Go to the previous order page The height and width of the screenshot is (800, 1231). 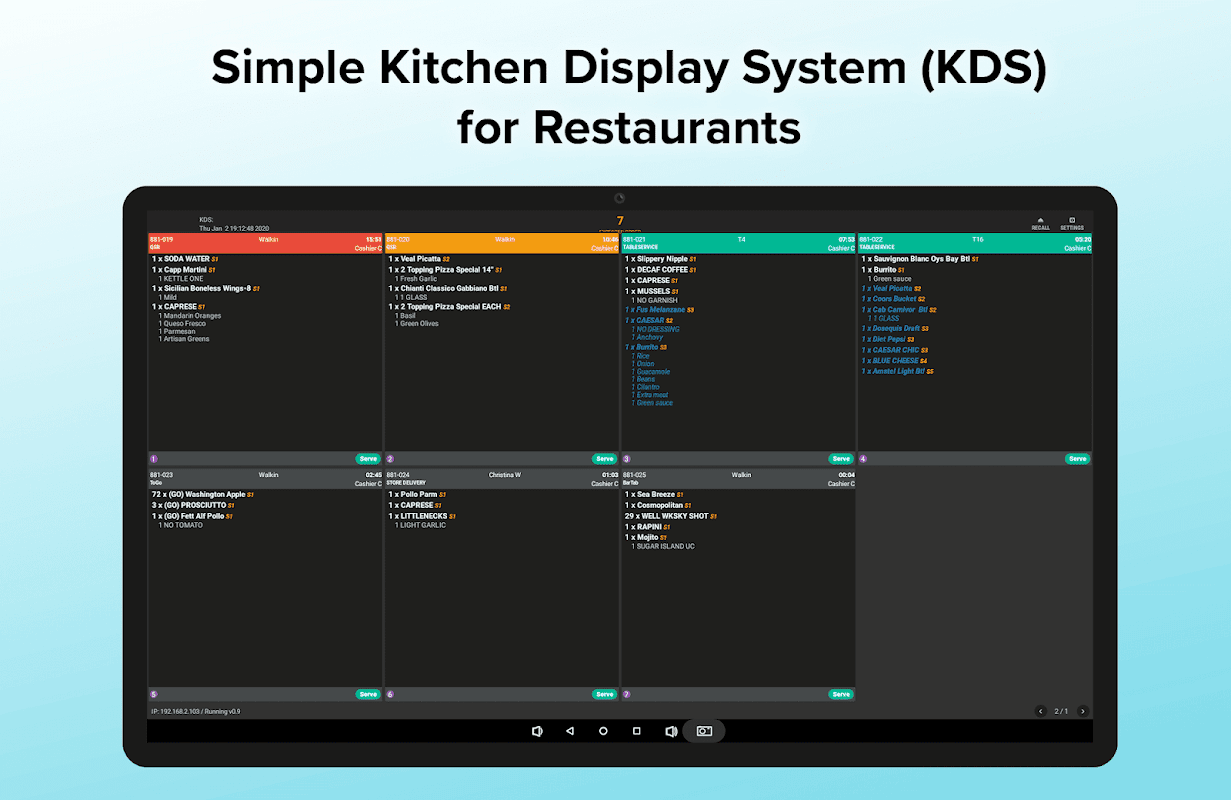[1040, 711]
